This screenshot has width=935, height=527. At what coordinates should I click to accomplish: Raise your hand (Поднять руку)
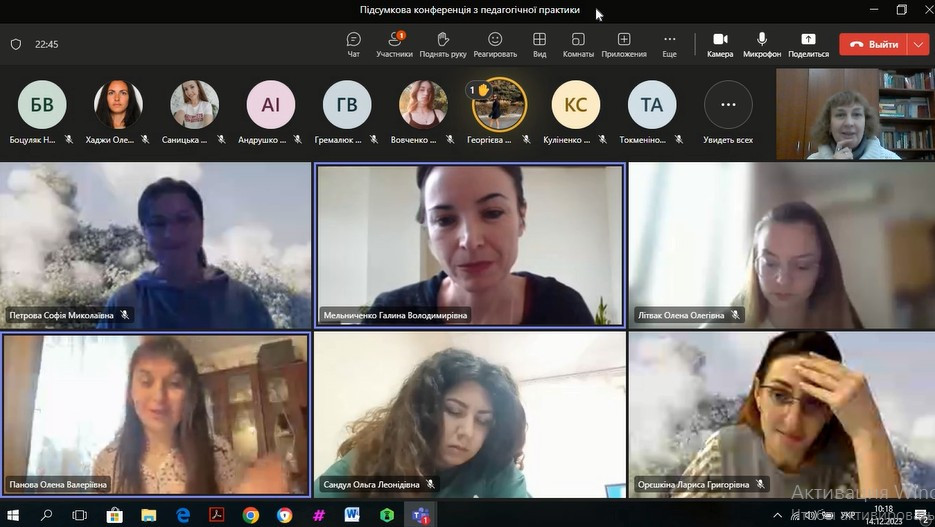442,44
